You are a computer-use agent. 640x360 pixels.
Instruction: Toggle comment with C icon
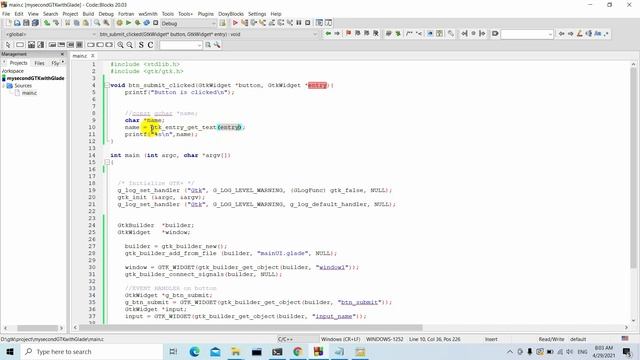click(x=150, y=45)
